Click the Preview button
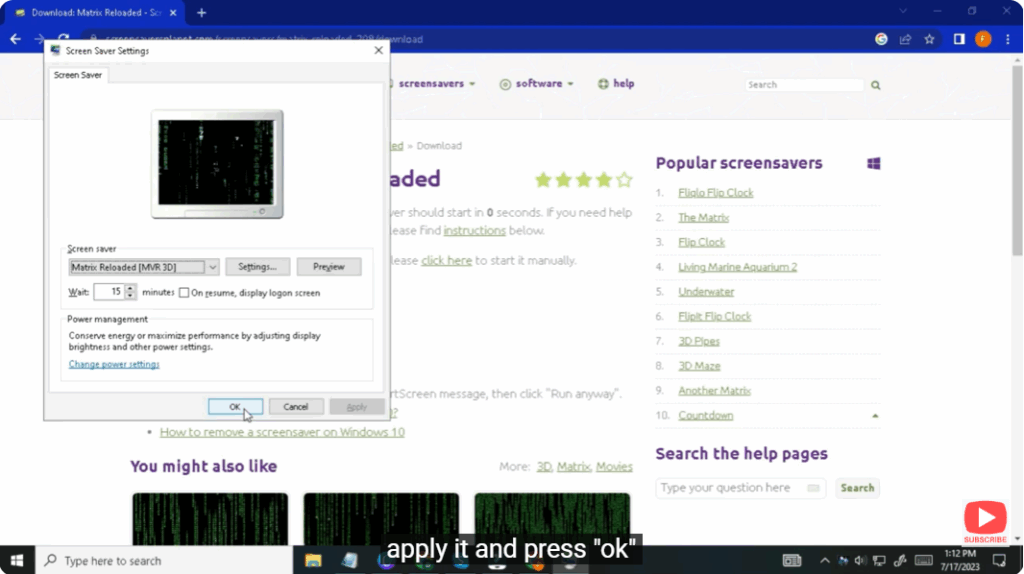 [328, 267]
